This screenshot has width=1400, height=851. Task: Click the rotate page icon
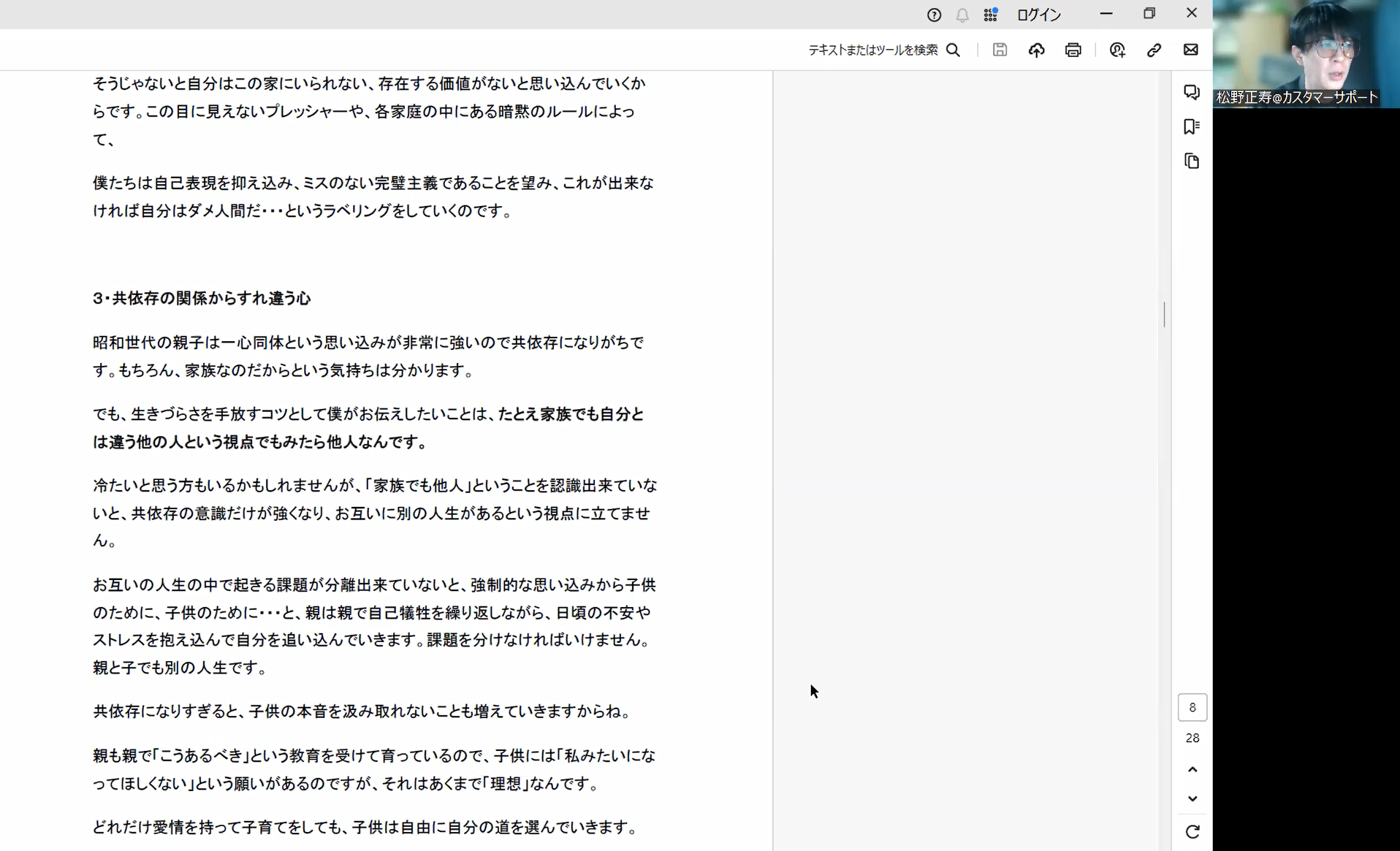(1192, 831)
